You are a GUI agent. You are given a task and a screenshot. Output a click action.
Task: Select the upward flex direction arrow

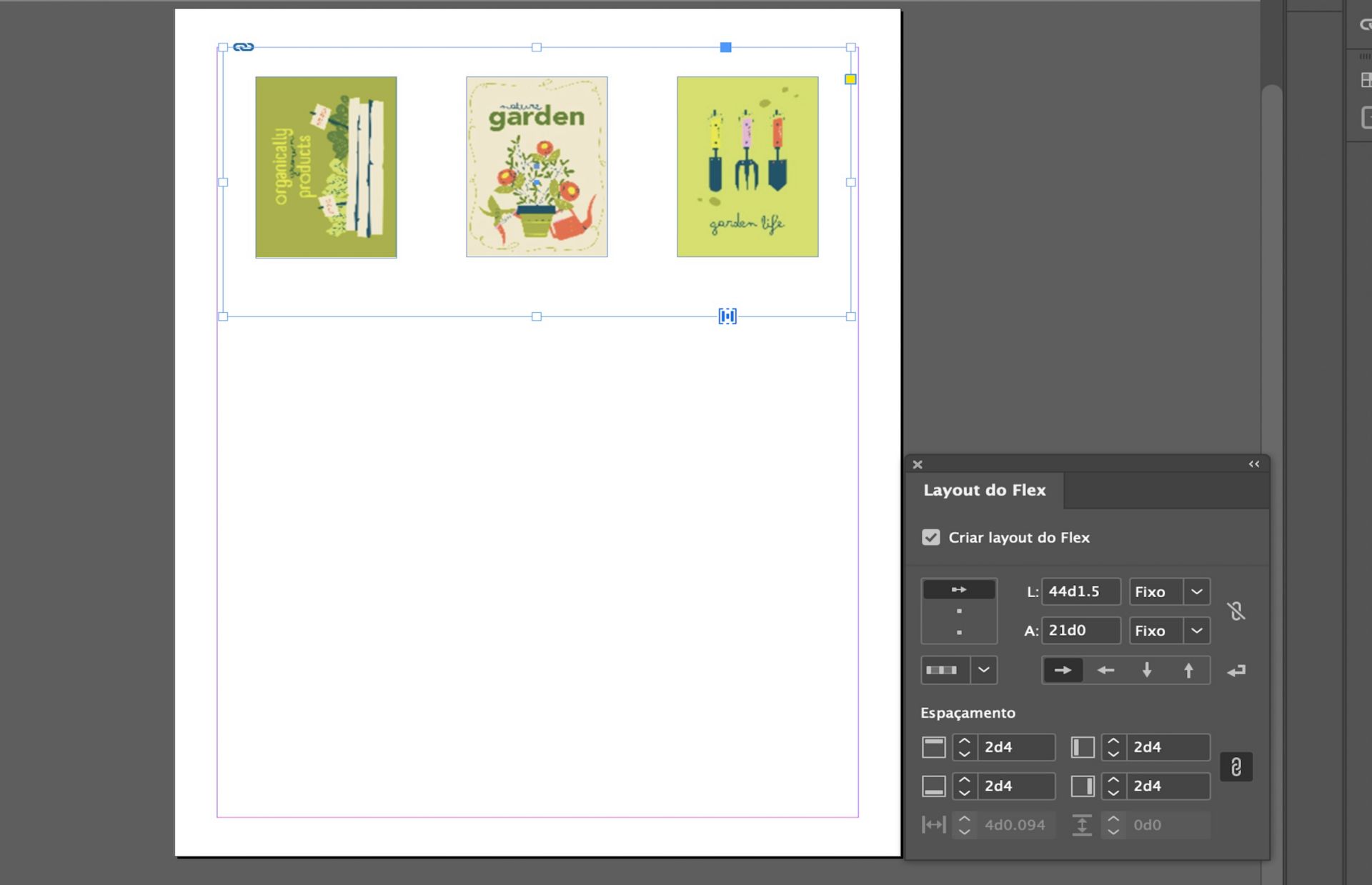1188,669
